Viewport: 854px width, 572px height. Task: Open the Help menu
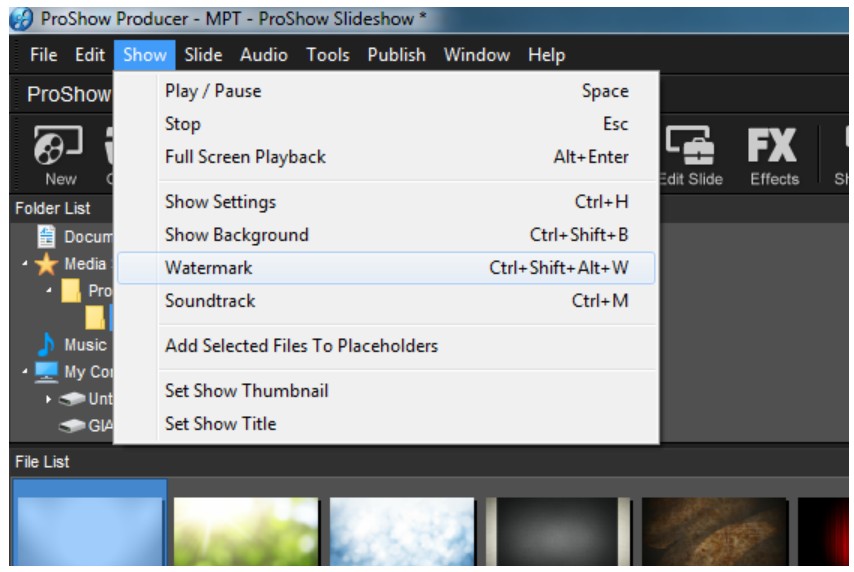tap(547, 55)
